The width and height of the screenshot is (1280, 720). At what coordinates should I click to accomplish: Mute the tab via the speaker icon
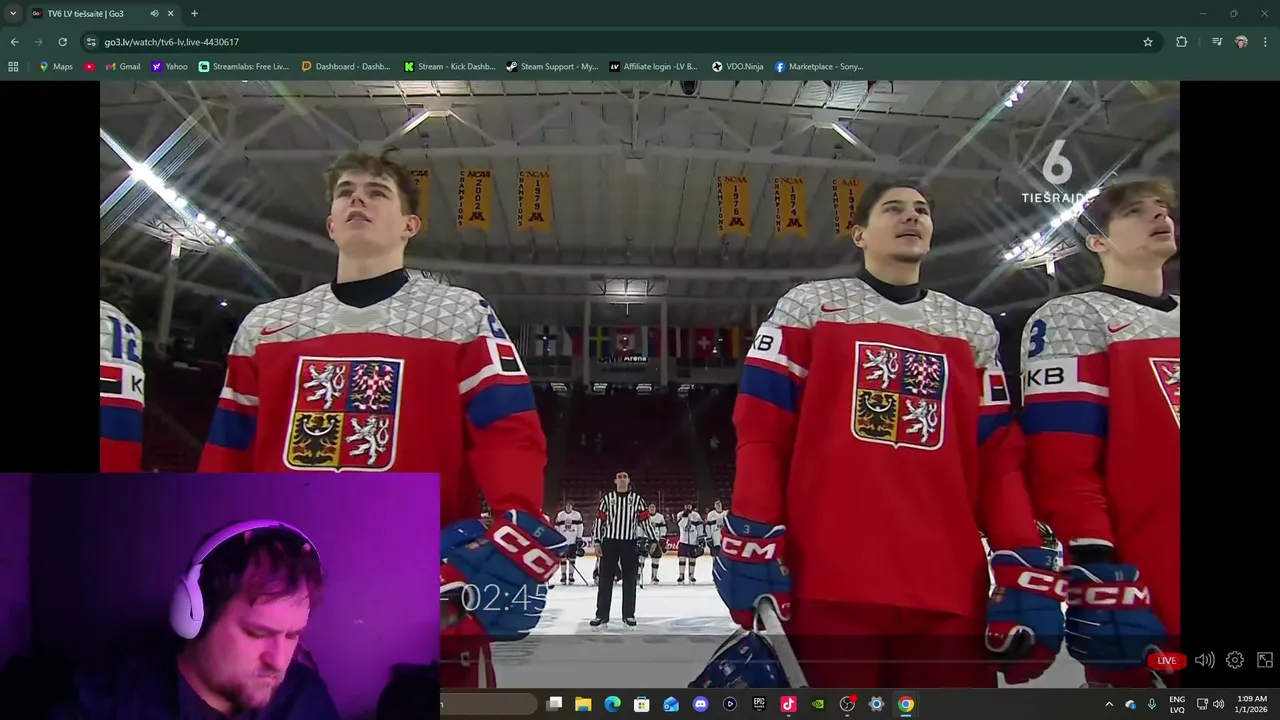154,14
